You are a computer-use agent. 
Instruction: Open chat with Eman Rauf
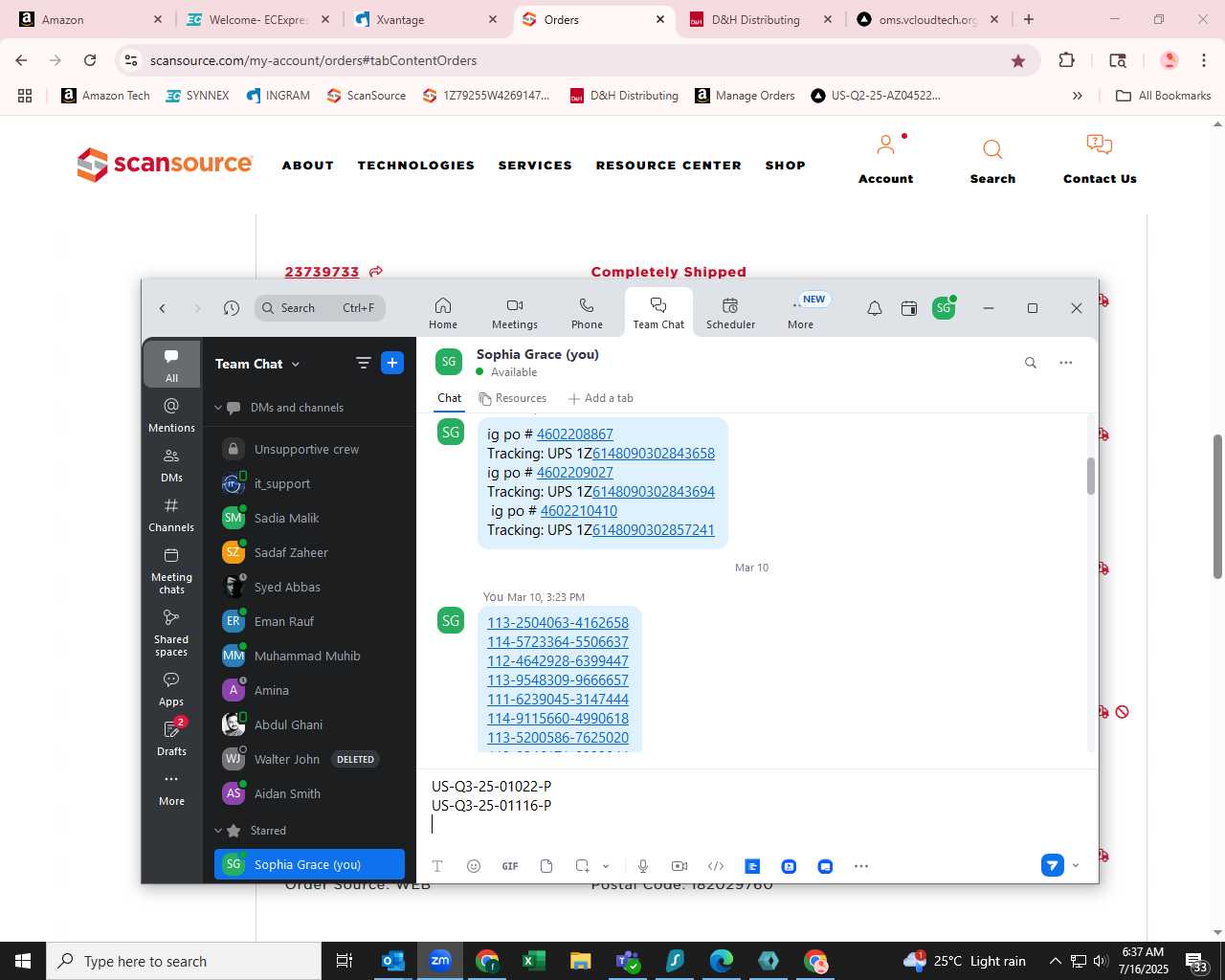coord(309,621)
